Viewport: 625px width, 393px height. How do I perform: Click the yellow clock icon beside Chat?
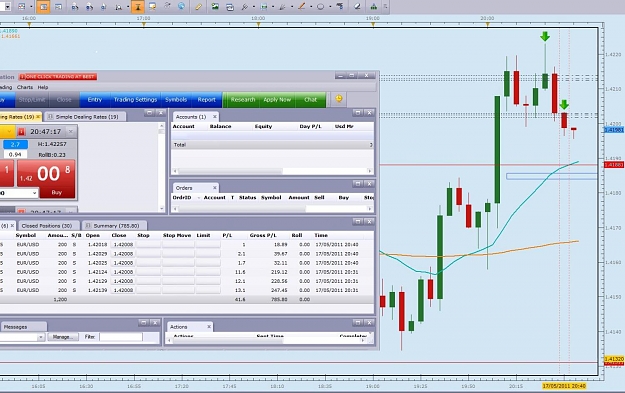pyautogui.click(x=338, y=99)
